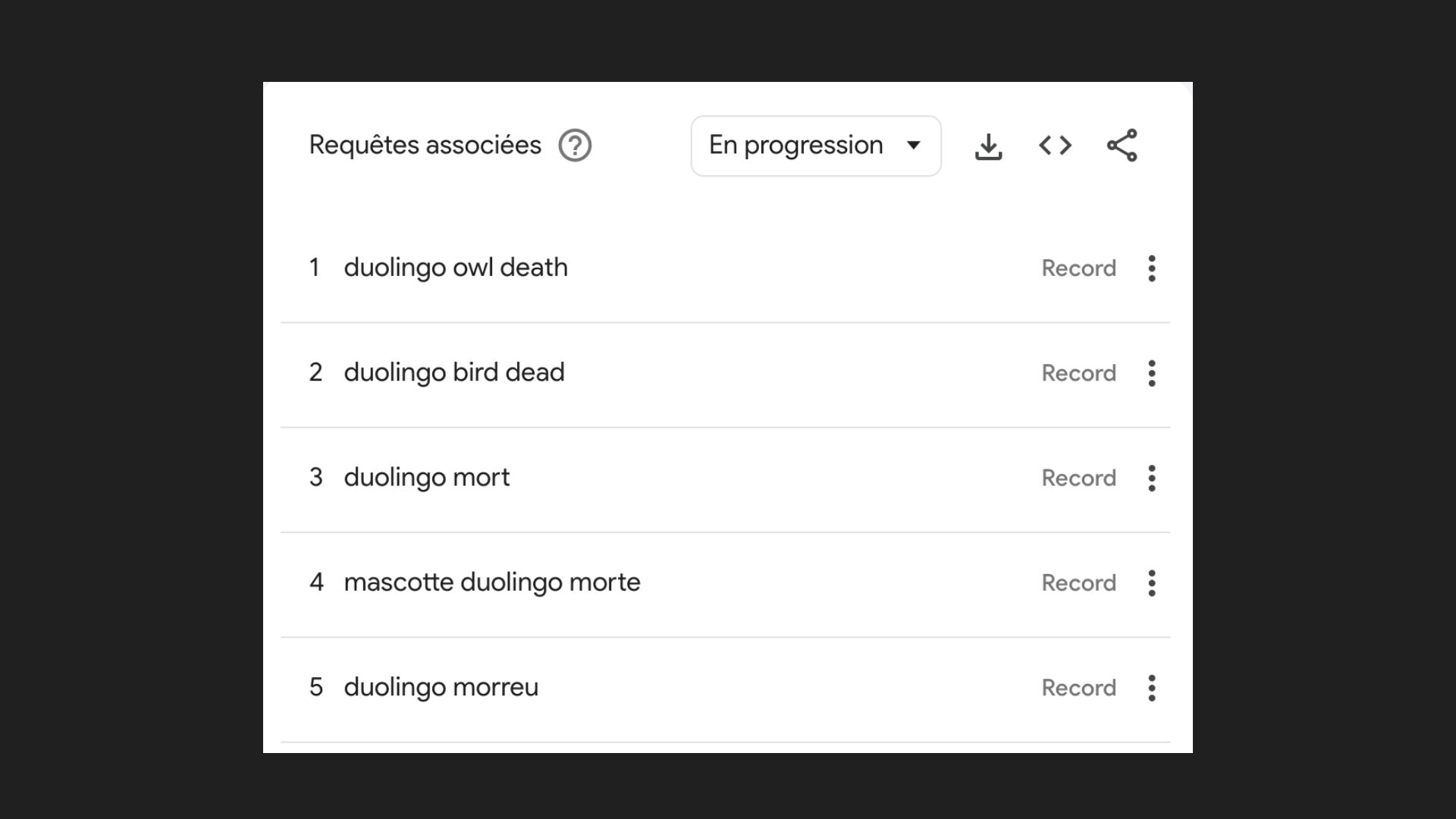Open three-dot menu for mascotte duolingo morte
The height and width of the screenshot is (819, 1456).
[1151, 583]
